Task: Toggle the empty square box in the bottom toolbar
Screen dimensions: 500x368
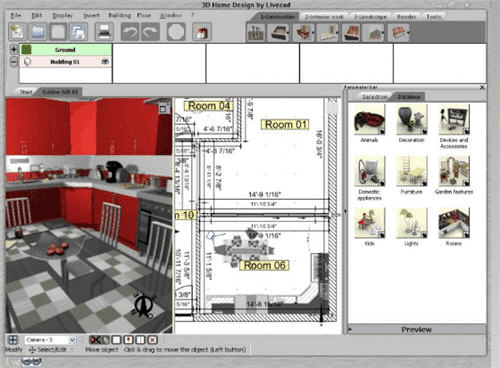Action: 116,340
